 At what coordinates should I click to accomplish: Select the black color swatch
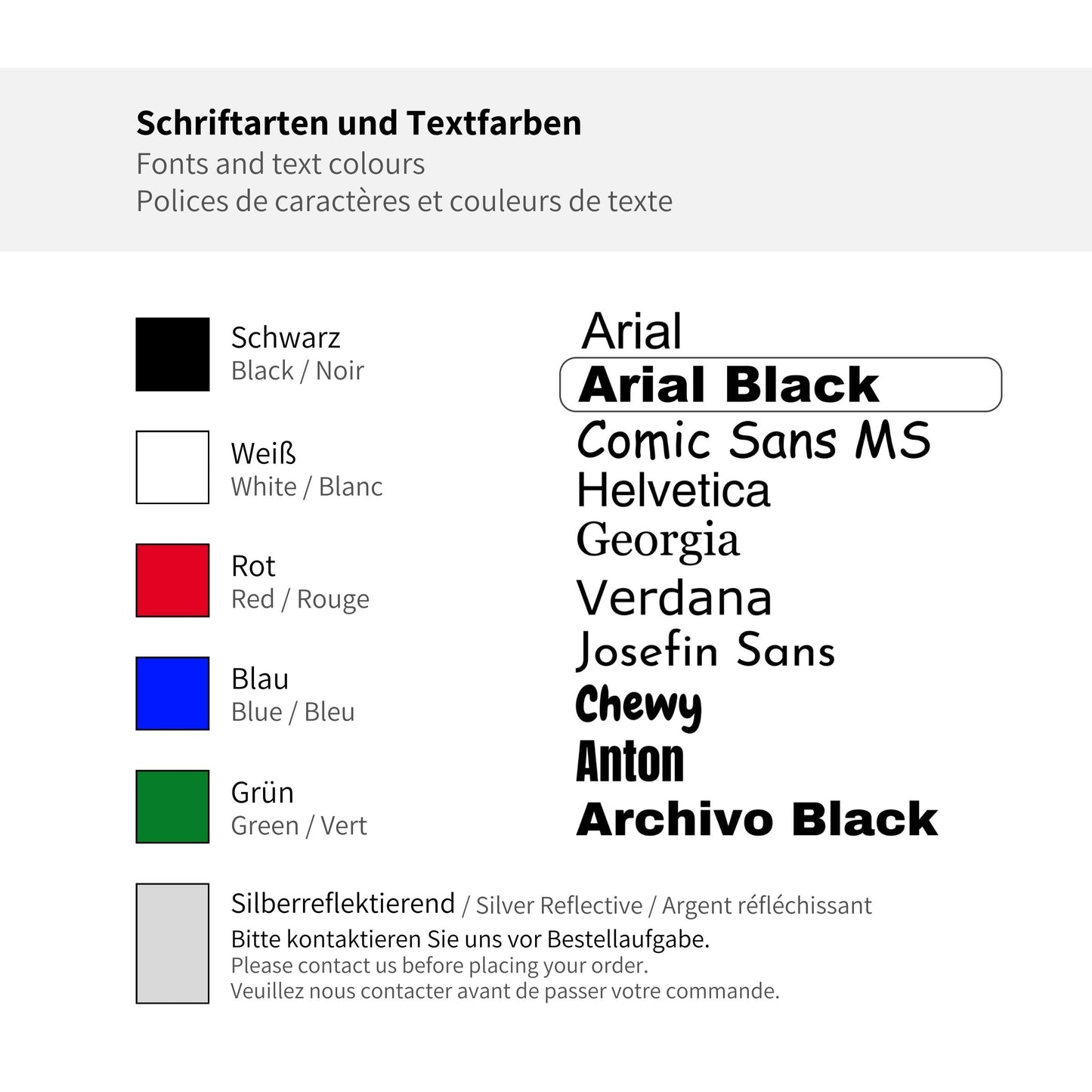pyautogui.click(x=172, y=354)
